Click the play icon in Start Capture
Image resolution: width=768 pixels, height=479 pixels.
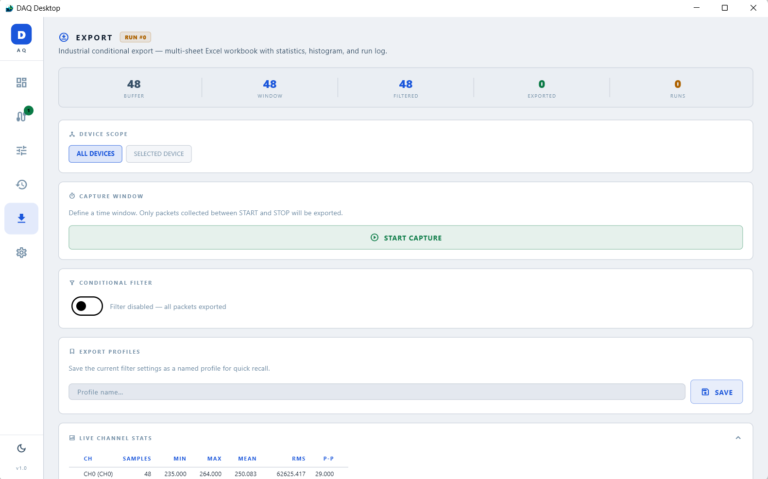click(374, 238)
